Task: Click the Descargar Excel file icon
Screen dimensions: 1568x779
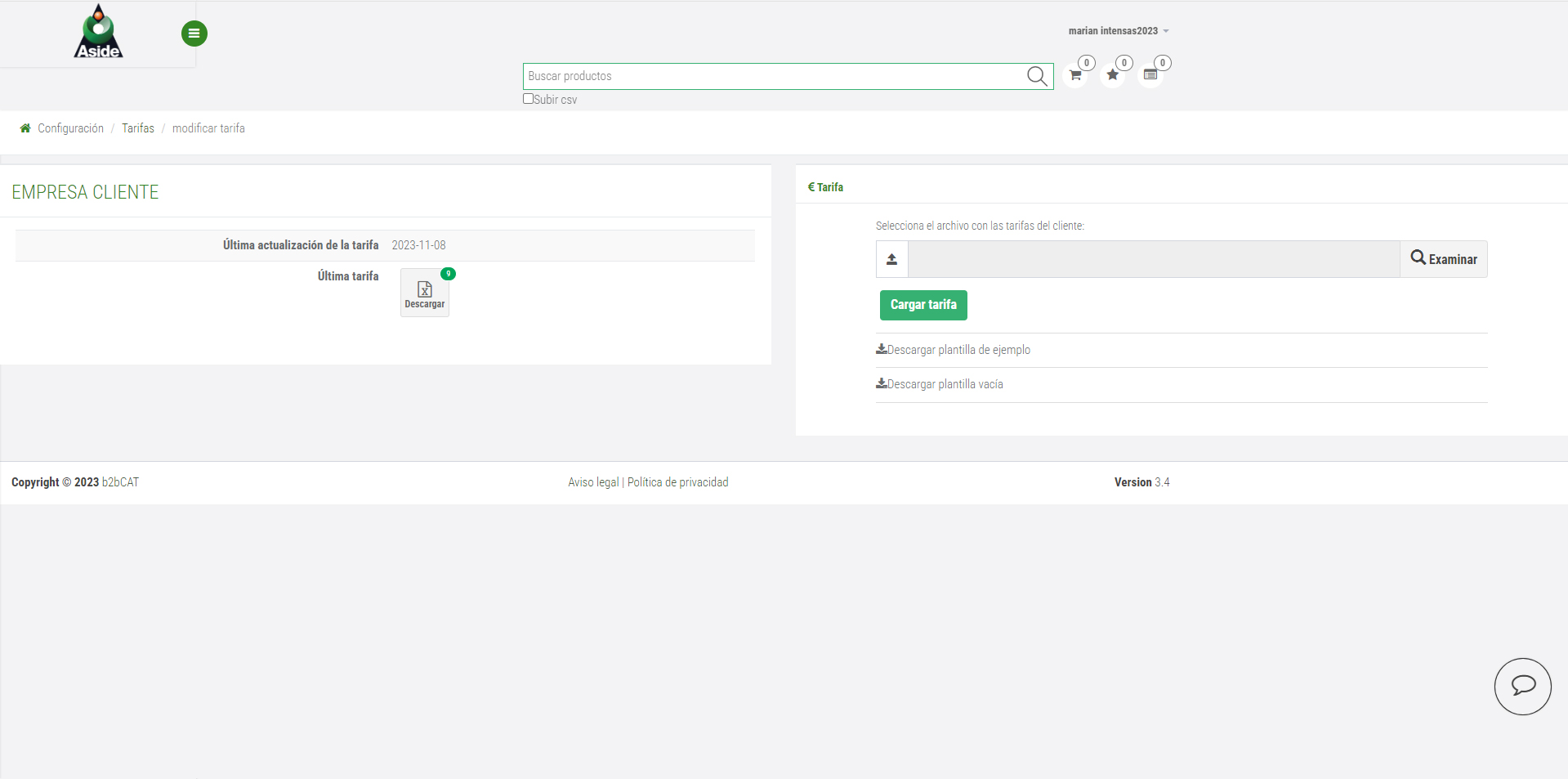Action: click(x=424, y=292)
